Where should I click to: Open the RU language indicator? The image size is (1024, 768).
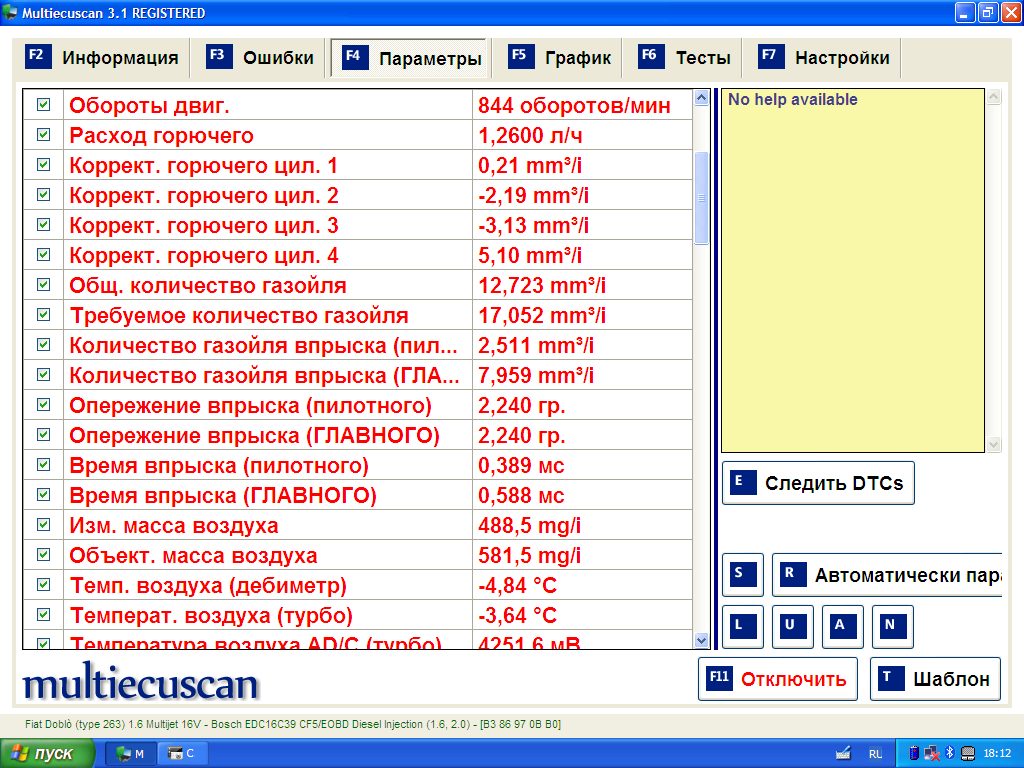(x=875, y=753)
